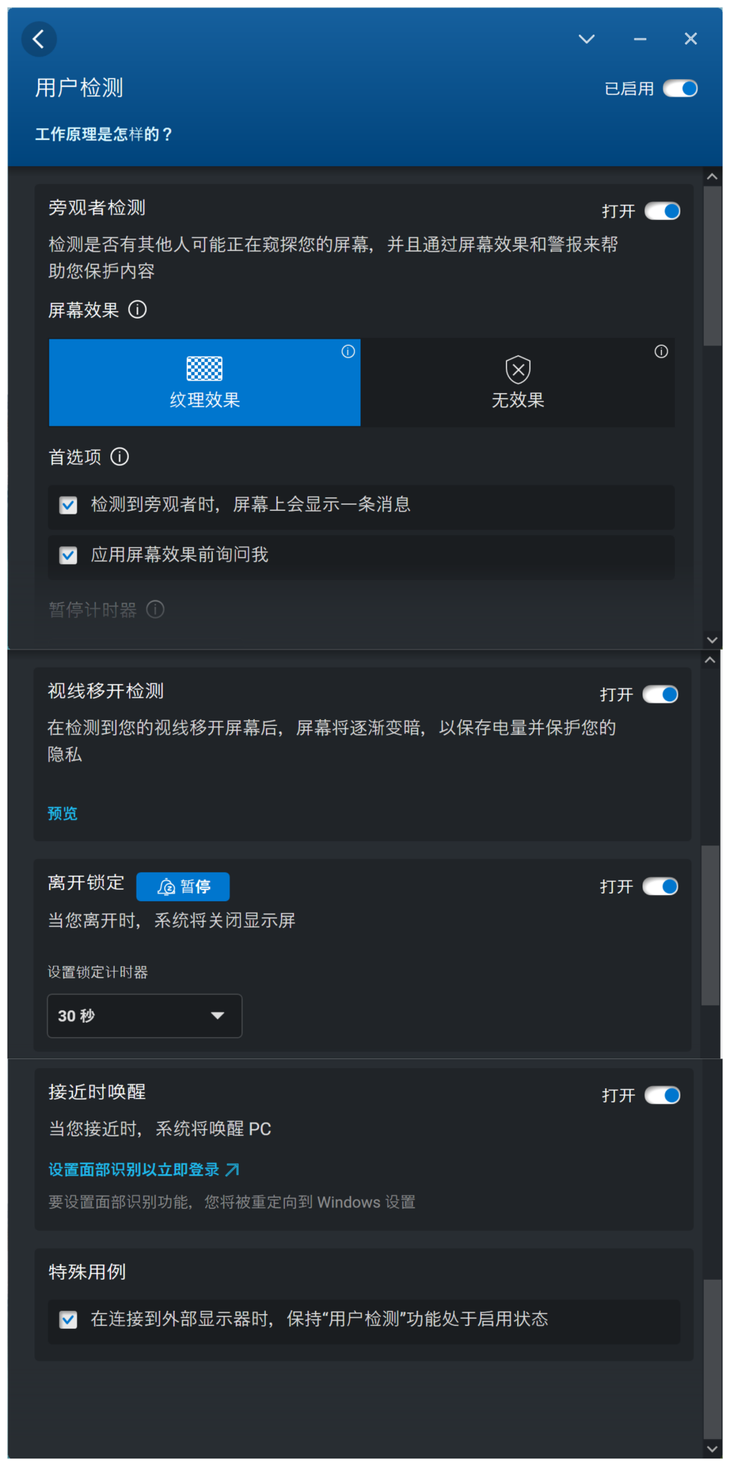Screen dimensions: 730x1466
Task: Click the info icon next to 暂停计时器
Action: [155, 609]
